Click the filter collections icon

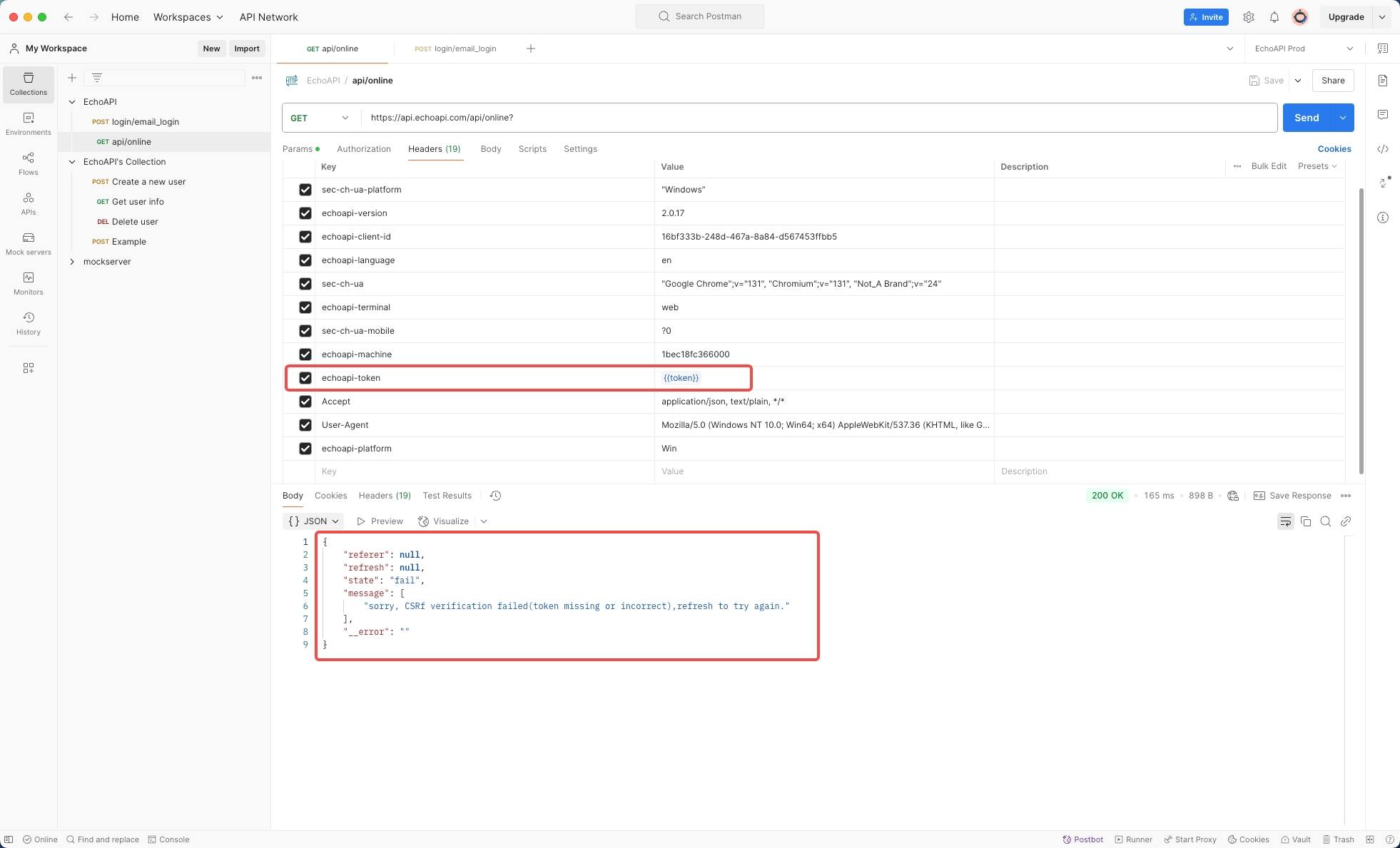point(97,78)
